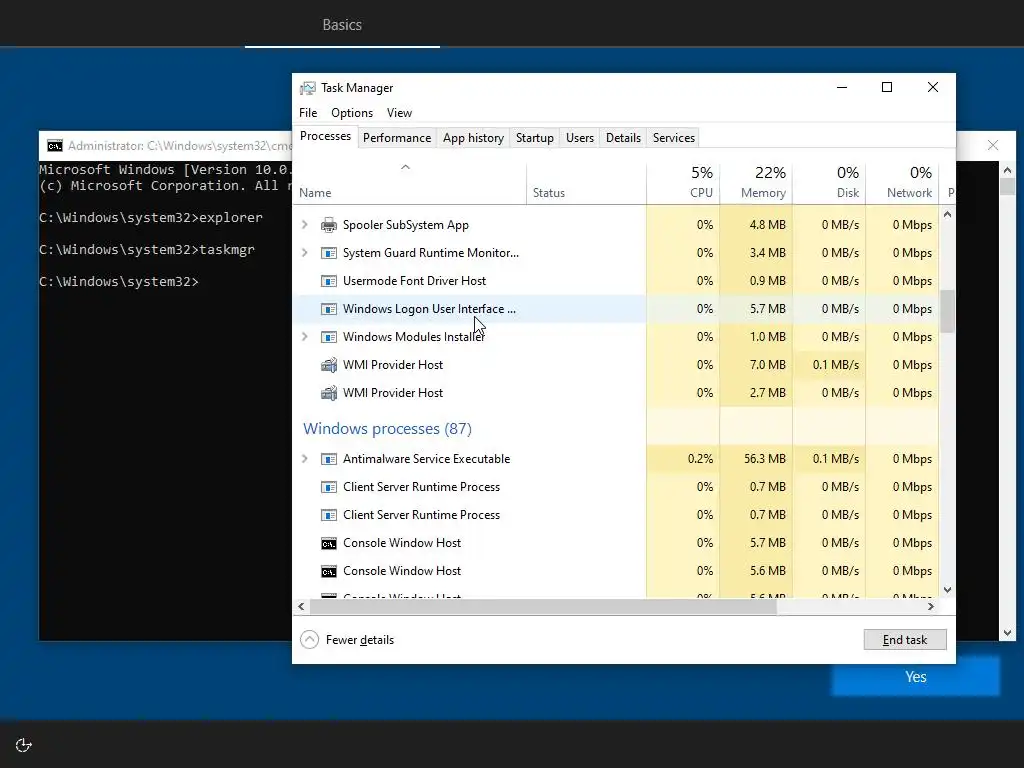Click the Windows Logon User Interface icon
The image size is (1024, 768).
(x=328, y=309)
